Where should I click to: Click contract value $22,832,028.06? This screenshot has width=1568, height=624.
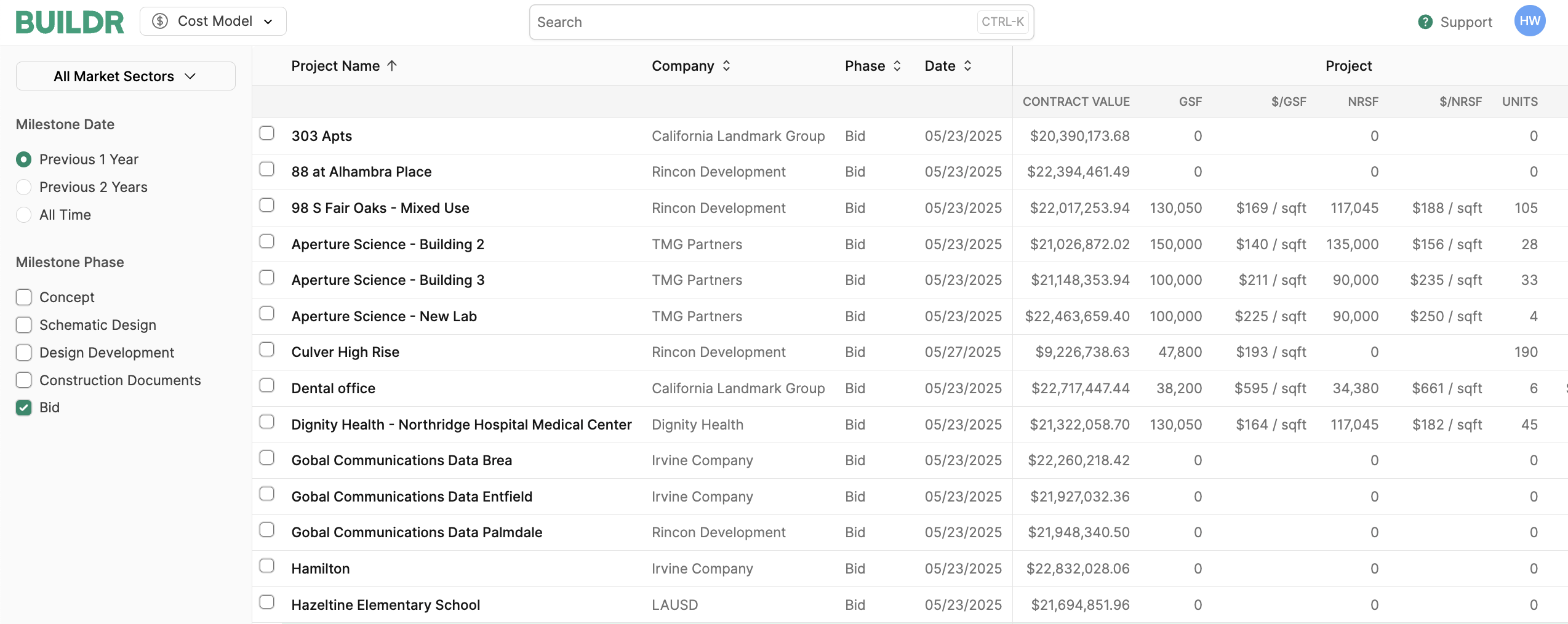click(x=1078, y=569)
